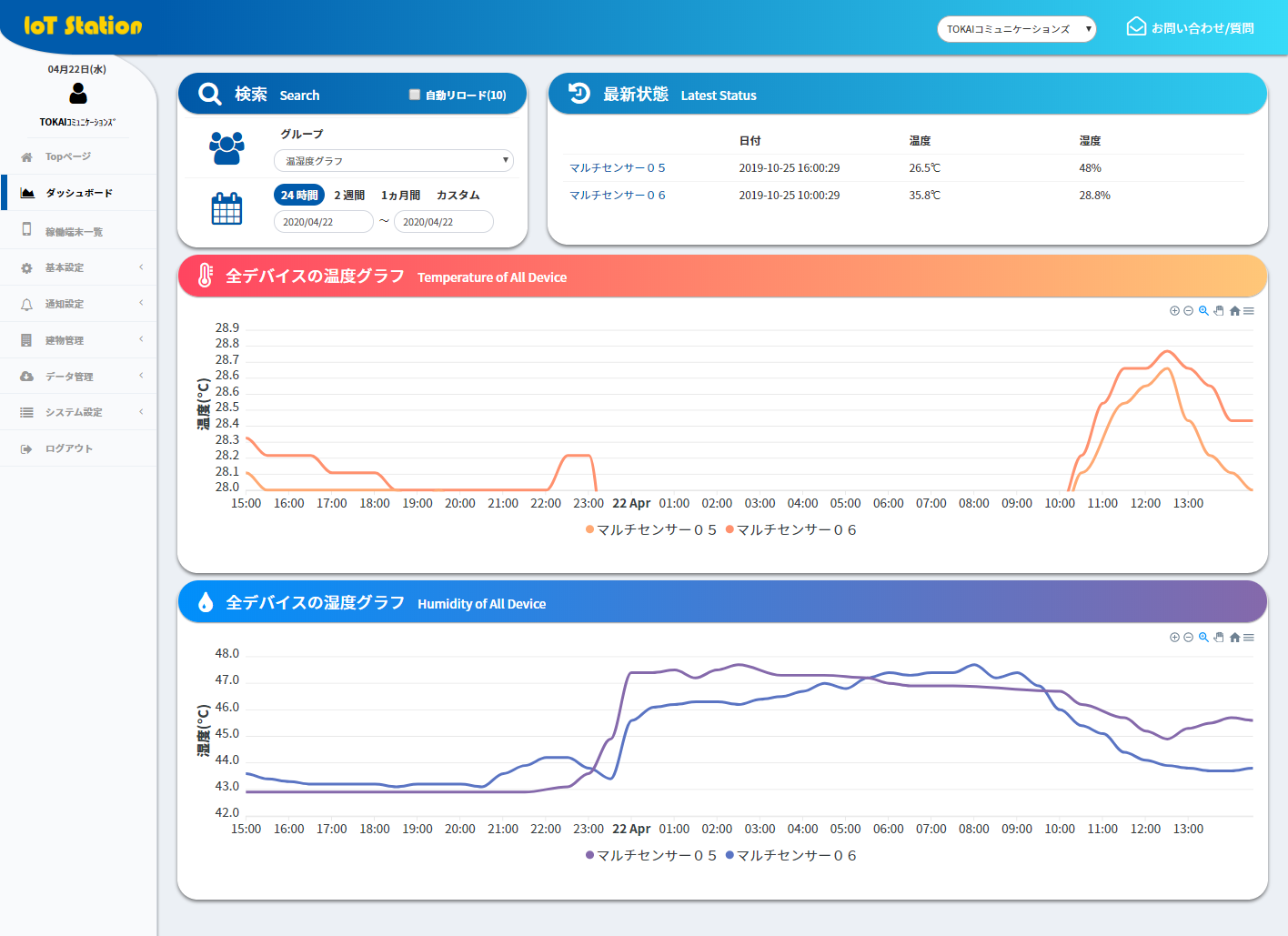The image size is (1288, 936).
Task: Click the 基本設定 gear icon
Action: click(x=26, y=268)
